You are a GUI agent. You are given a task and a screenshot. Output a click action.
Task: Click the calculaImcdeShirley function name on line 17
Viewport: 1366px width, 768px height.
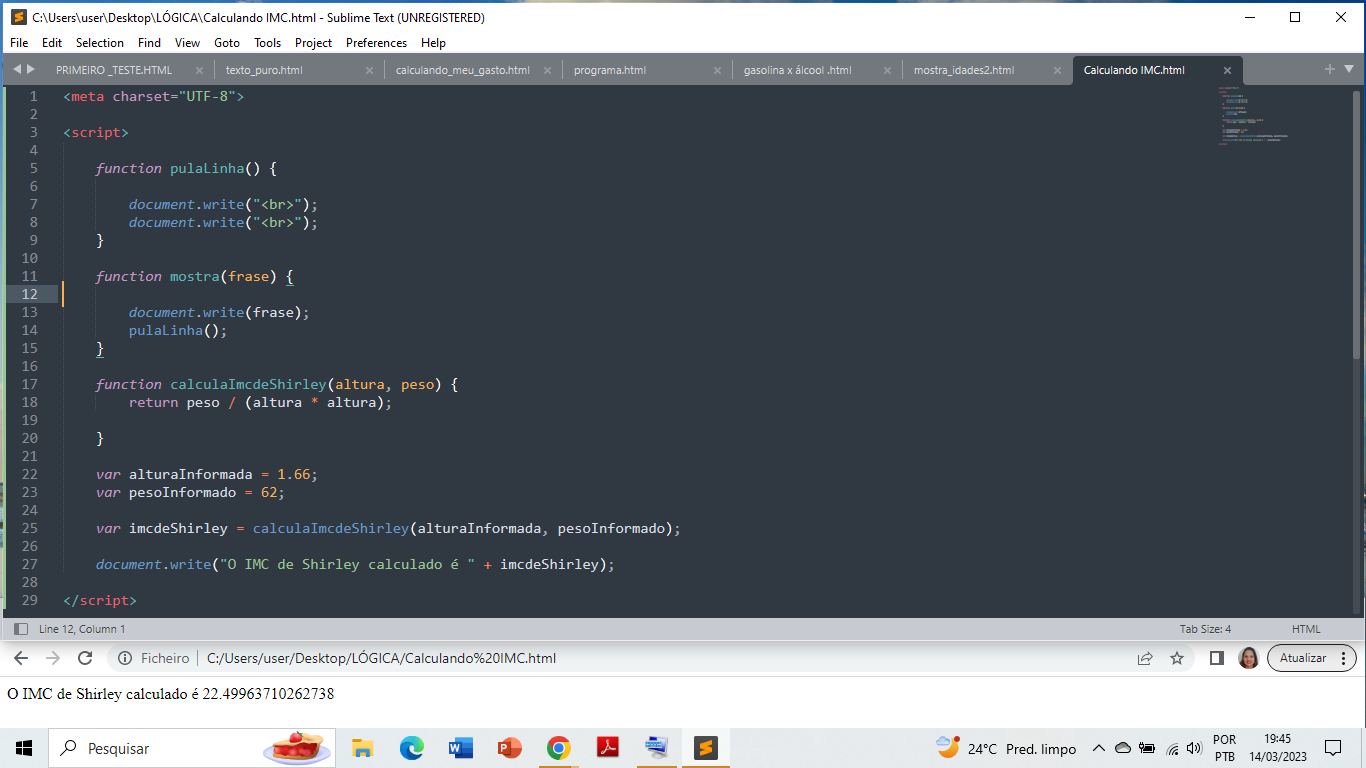point(248,384)
